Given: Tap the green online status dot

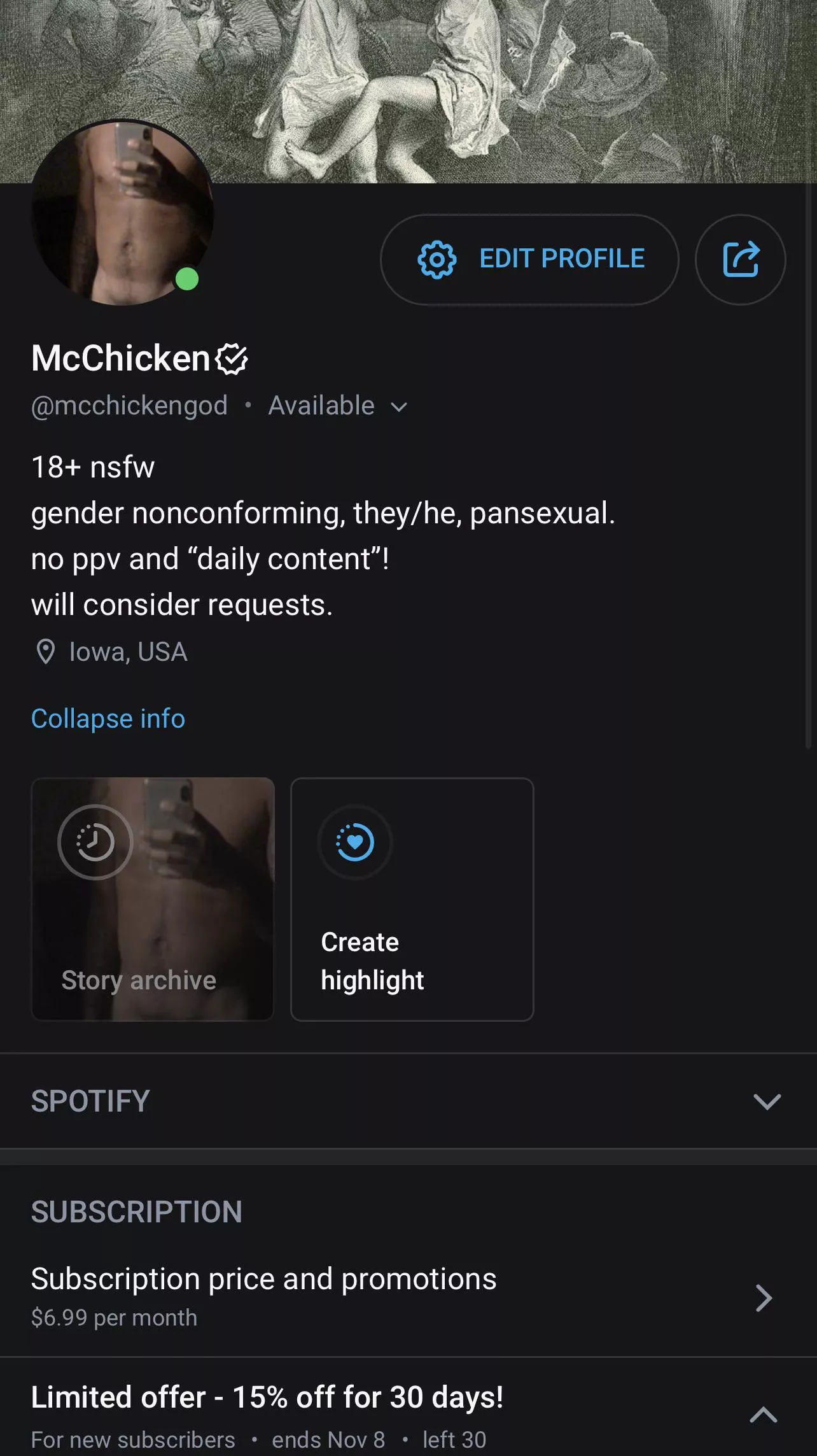Looking at the screenshot, I should pyautogui.click(x=187, y=279).
